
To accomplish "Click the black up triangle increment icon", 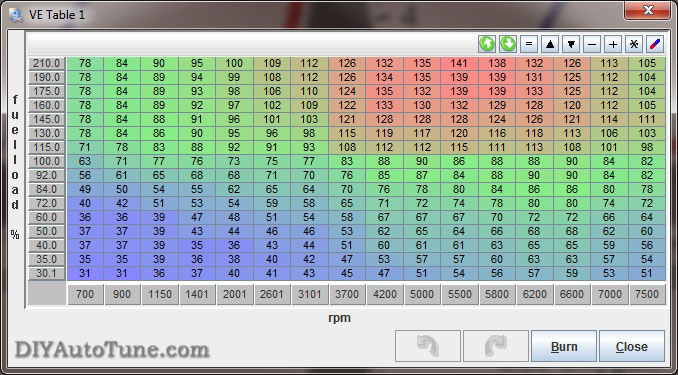I will tap(550, 44).
